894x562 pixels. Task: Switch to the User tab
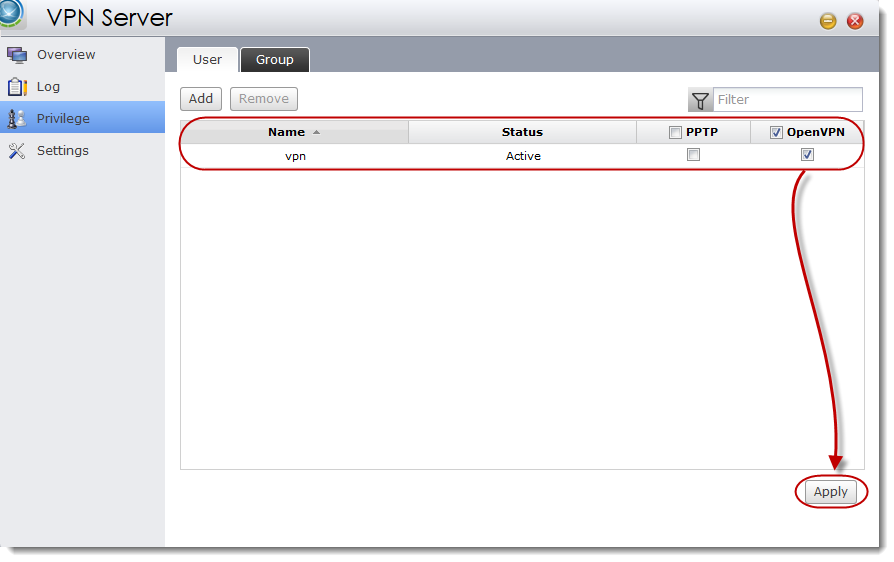point(208,60)
